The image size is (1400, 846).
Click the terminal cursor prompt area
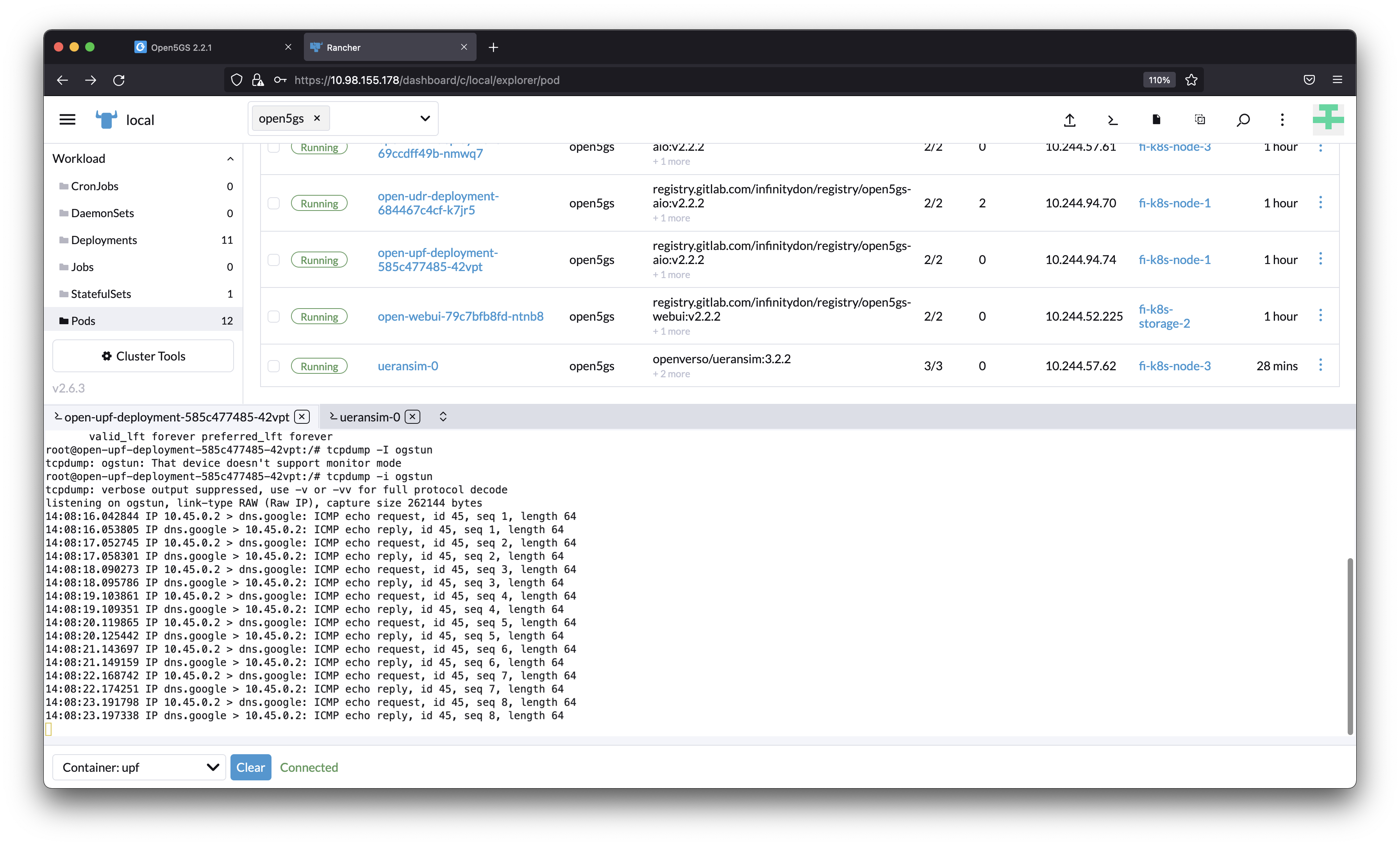coord(49,730)
